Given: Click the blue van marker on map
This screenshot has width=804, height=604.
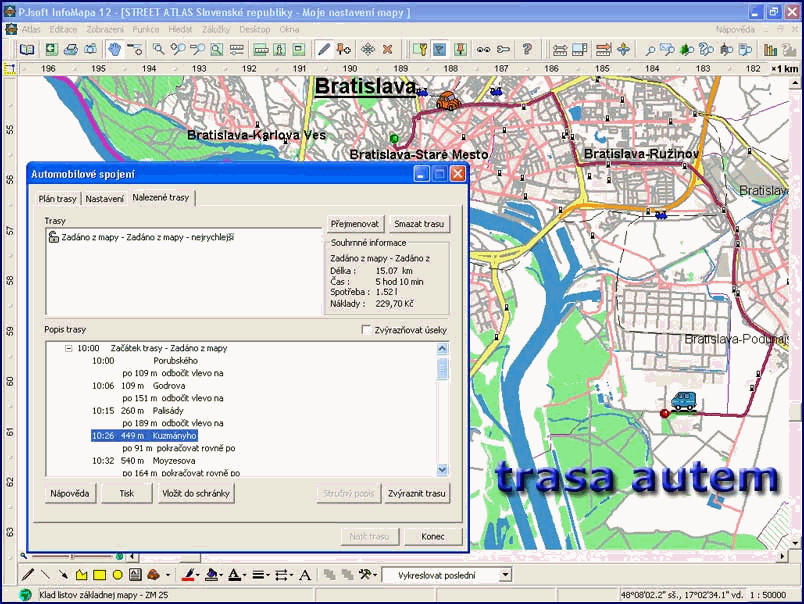Looking at the screenshot, I should [684, 401].
